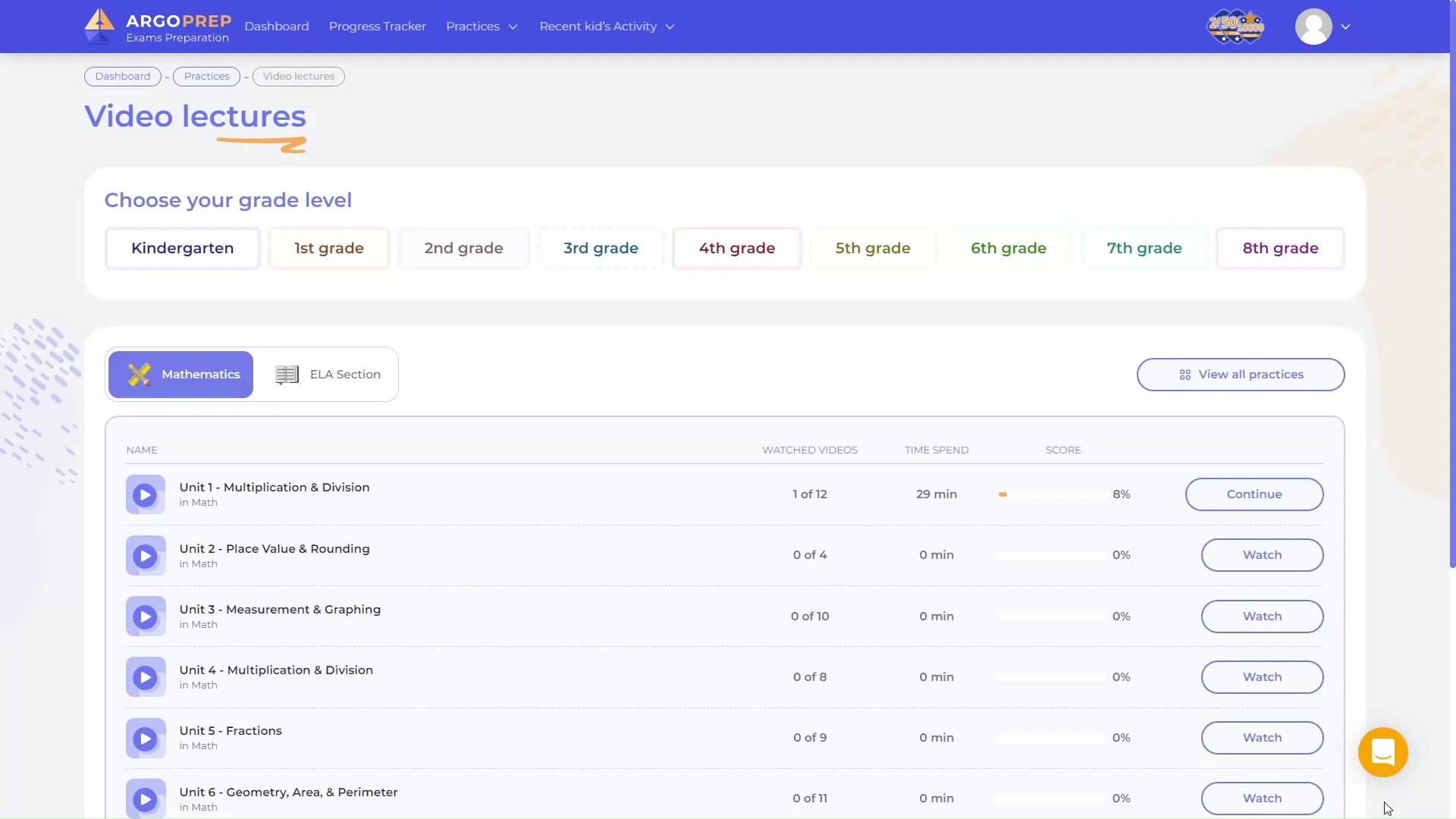This screenshot has height=819, width=1456.
Task: Click the user avatar icon
Action: [1313, 27]
